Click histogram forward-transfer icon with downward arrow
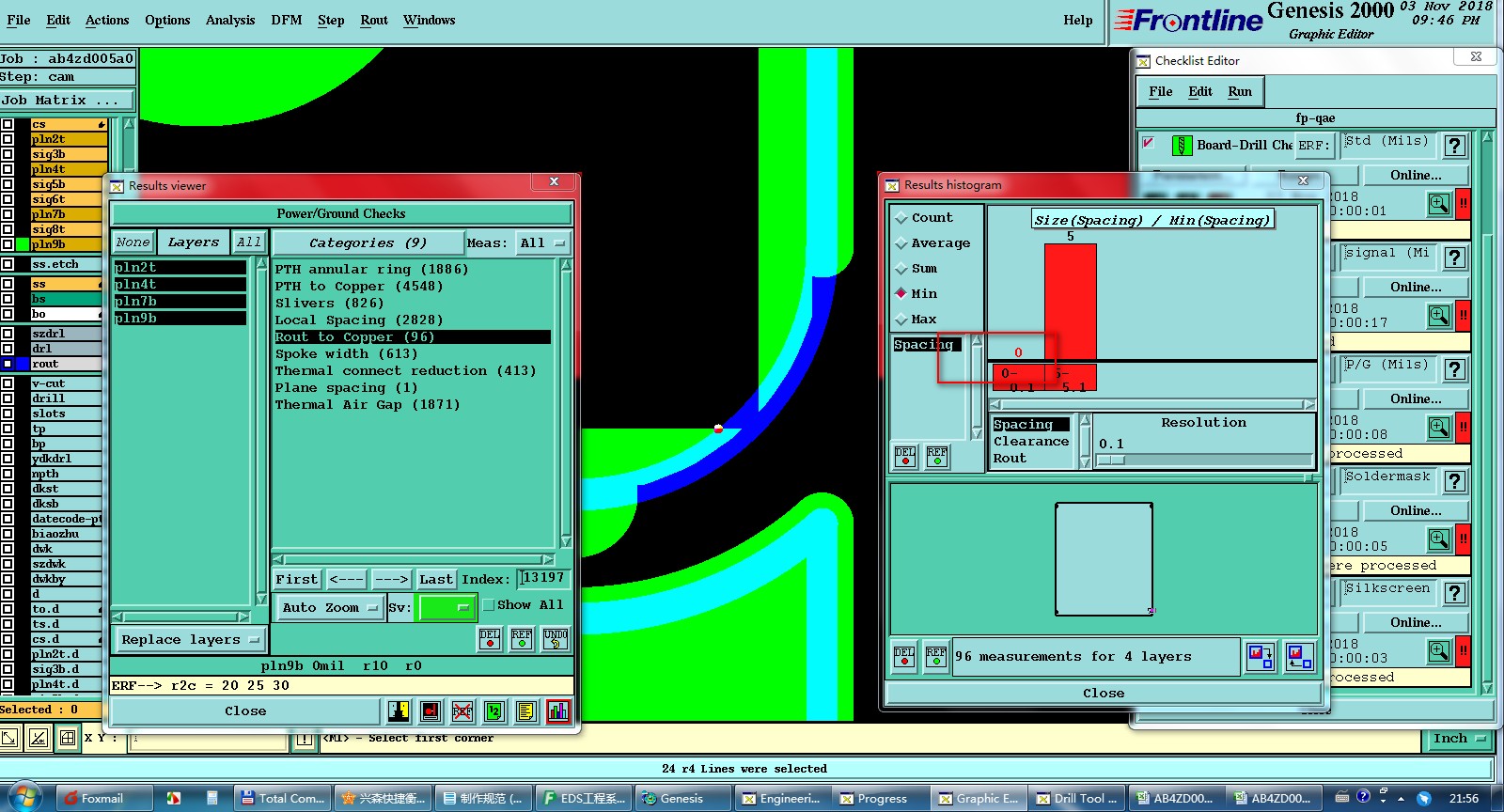 [x=1260, y=656]
